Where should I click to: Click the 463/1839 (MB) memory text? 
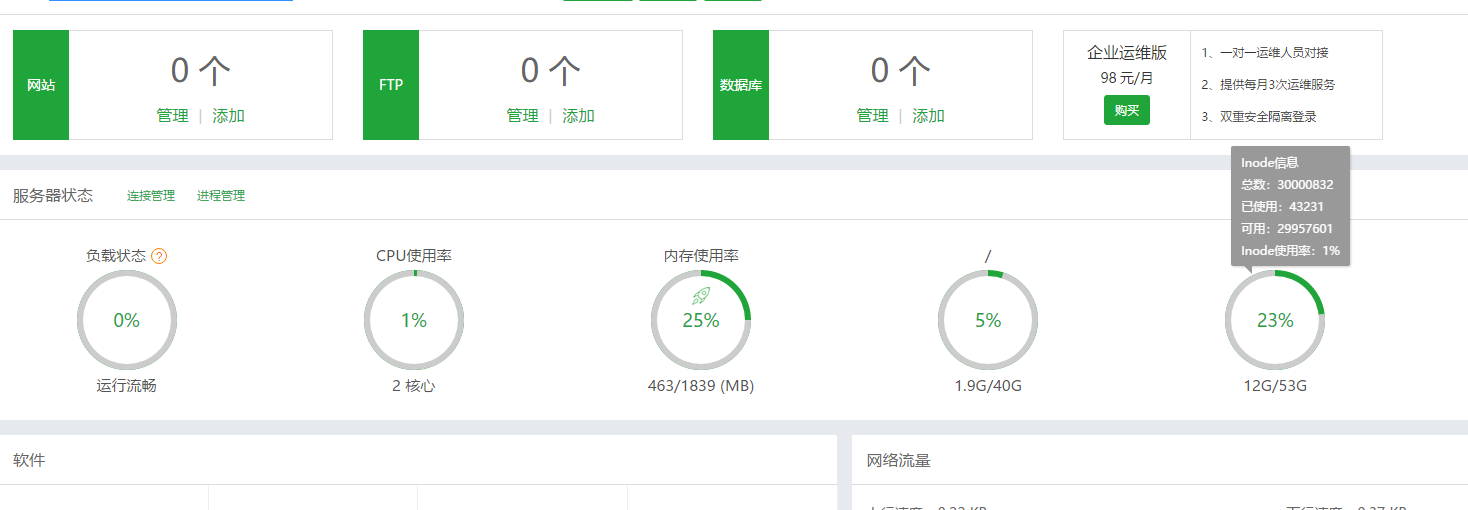[x=701, y=385]
